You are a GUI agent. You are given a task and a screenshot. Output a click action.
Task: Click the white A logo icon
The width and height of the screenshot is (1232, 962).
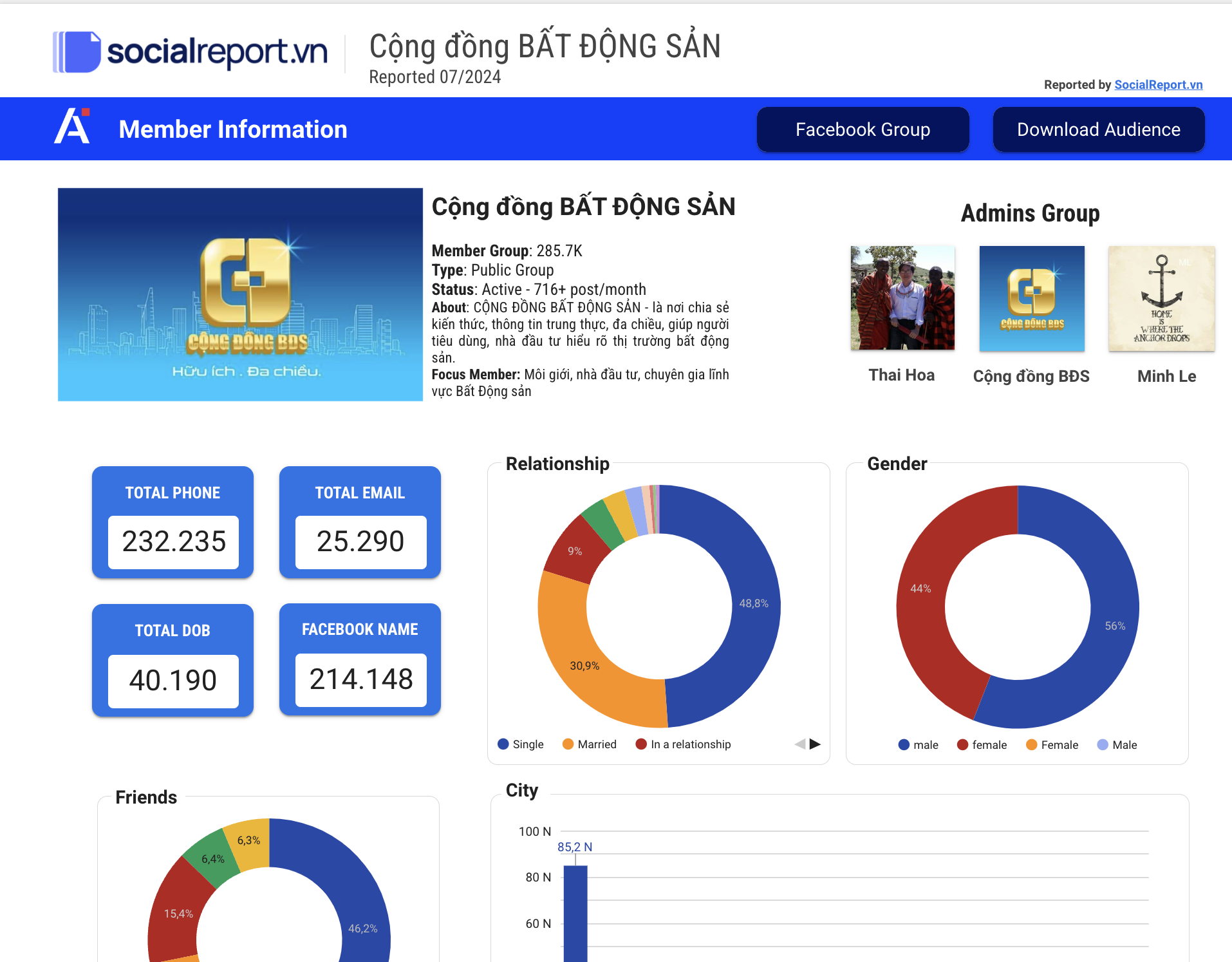click(72, 126)
